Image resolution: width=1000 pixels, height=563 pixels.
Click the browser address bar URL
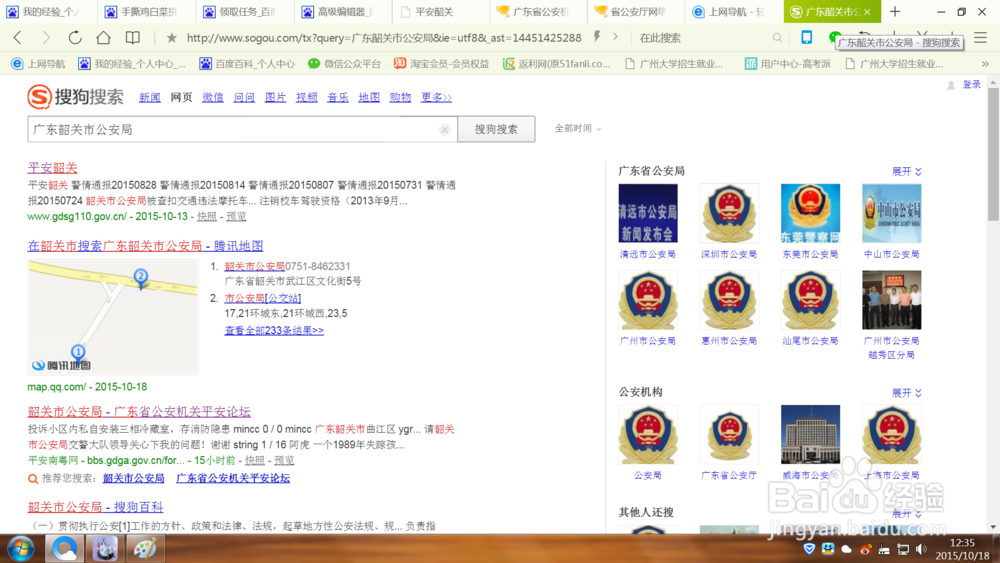384,38
